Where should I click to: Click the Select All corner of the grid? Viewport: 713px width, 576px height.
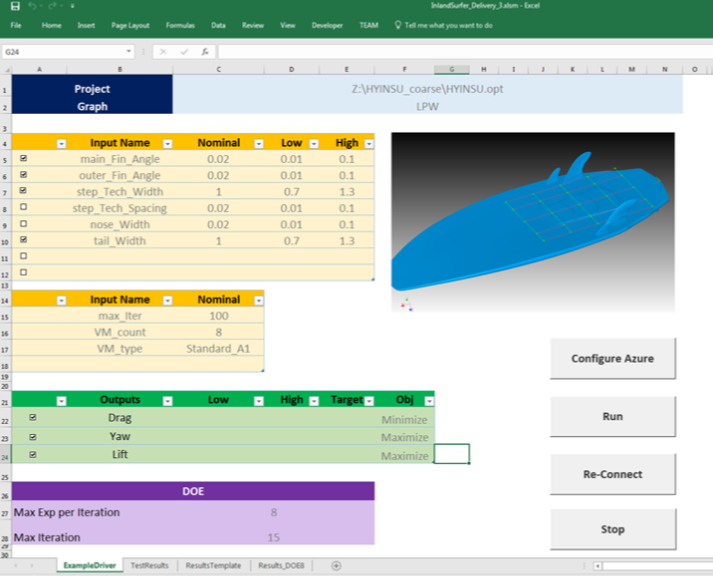(x=6, y=70)
